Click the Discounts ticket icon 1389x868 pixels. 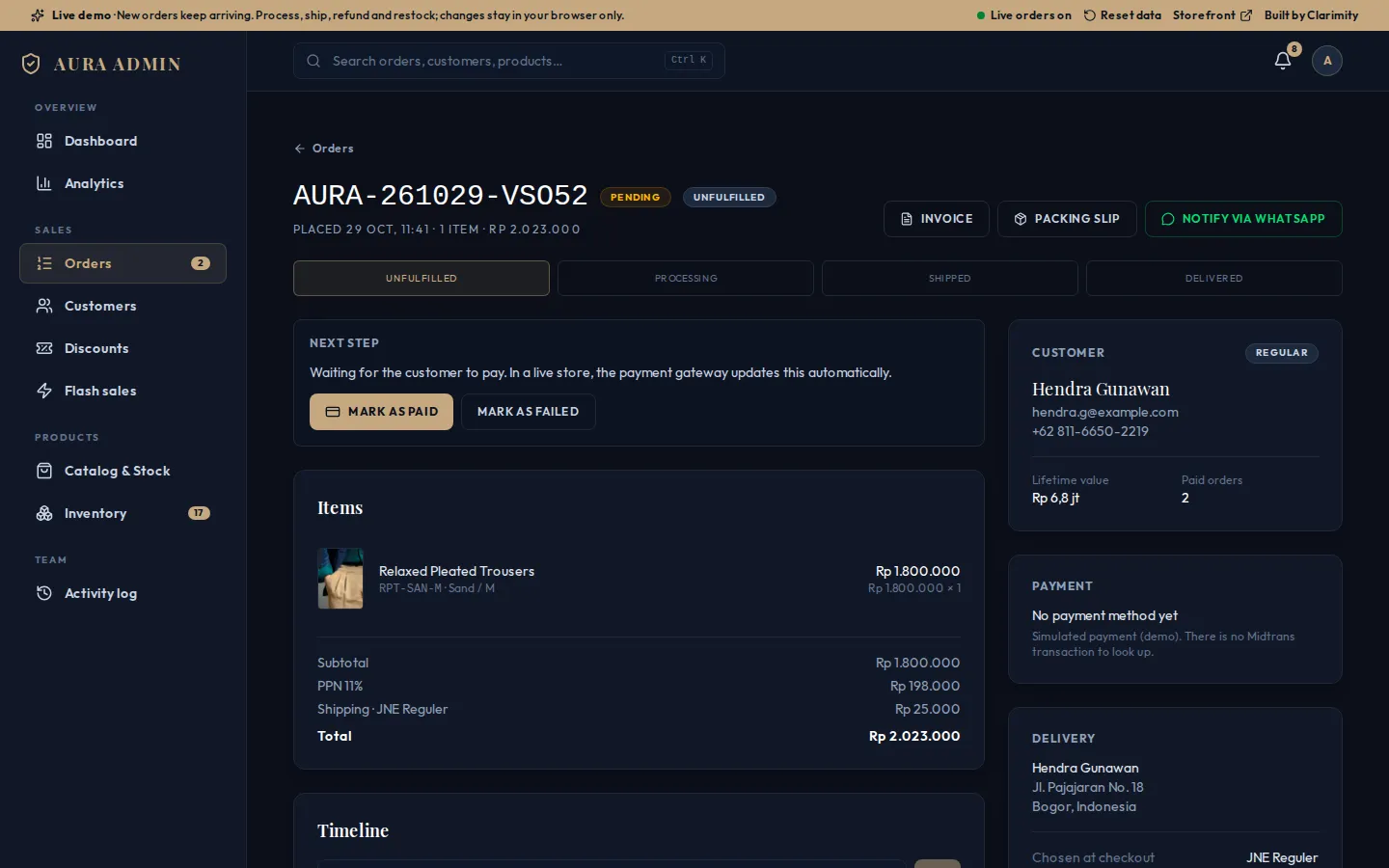click(44, 348)
